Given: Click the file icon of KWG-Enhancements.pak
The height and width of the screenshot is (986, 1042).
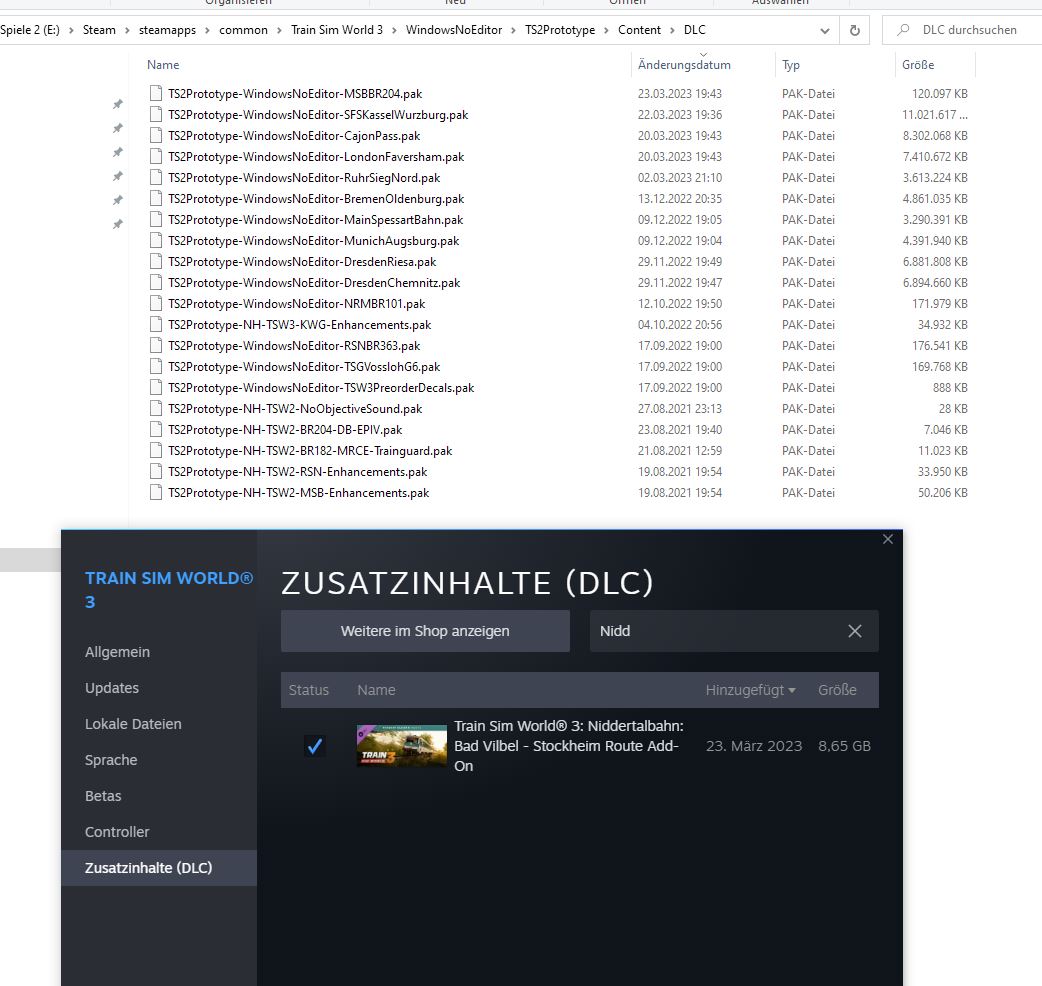Looking at the screenshot, I should [156, 325].
